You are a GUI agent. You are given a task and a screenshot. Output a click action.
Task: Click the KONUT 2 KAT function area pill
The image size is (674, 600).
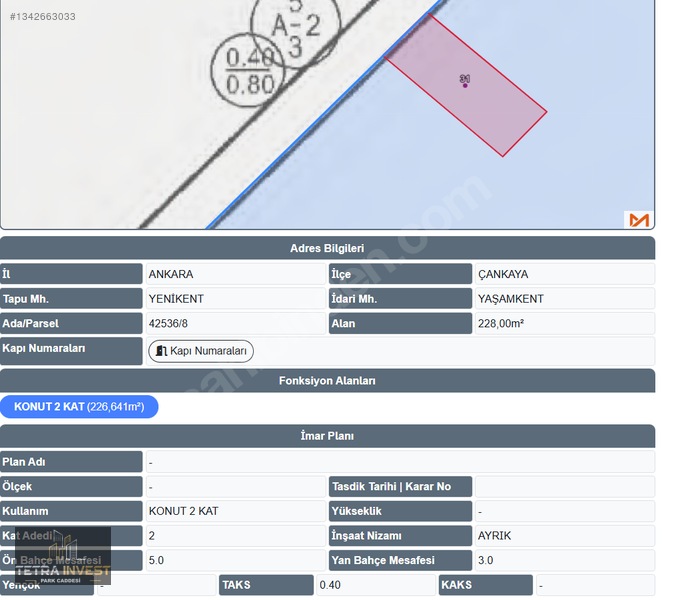tap(79, 407)
